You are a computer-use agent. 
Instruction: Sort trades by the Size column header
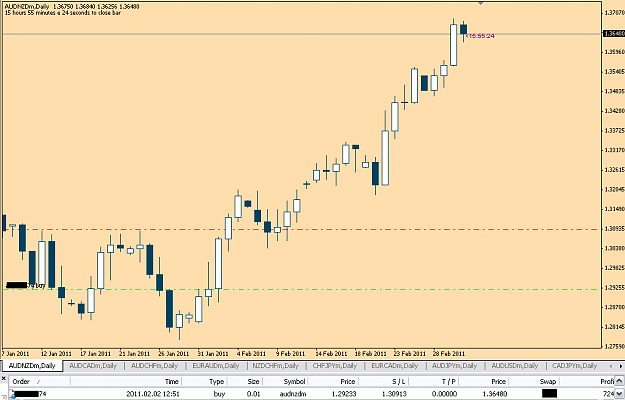tap(244, 381)
